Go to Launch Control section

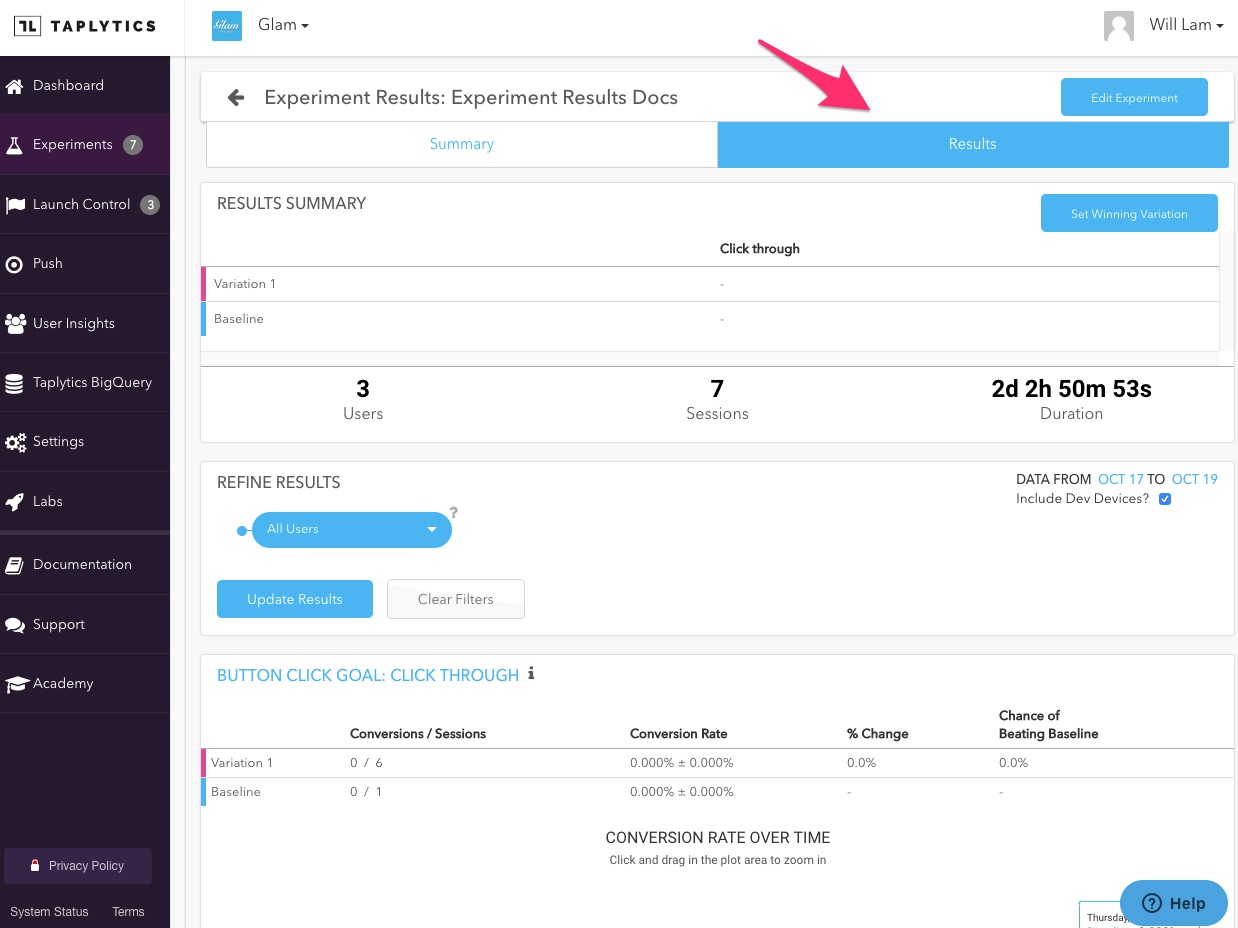pyautogui.click(x=85, y=205)
